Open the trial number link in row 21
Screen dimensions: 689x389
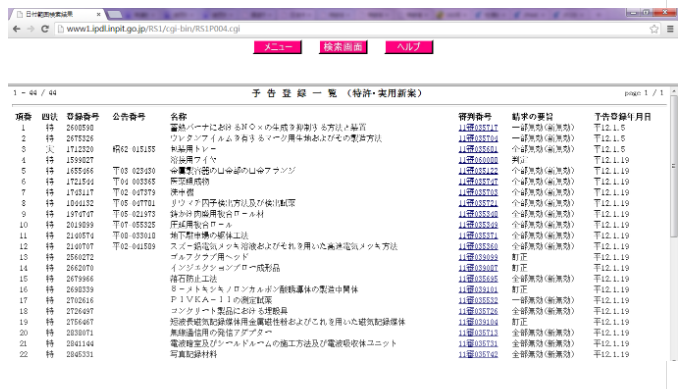click(x=478, y=344)
